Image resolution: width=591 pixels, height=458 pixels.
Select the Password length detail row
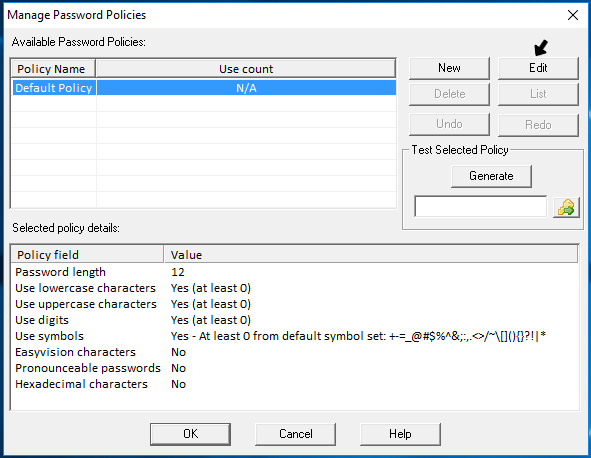[295, 272]
